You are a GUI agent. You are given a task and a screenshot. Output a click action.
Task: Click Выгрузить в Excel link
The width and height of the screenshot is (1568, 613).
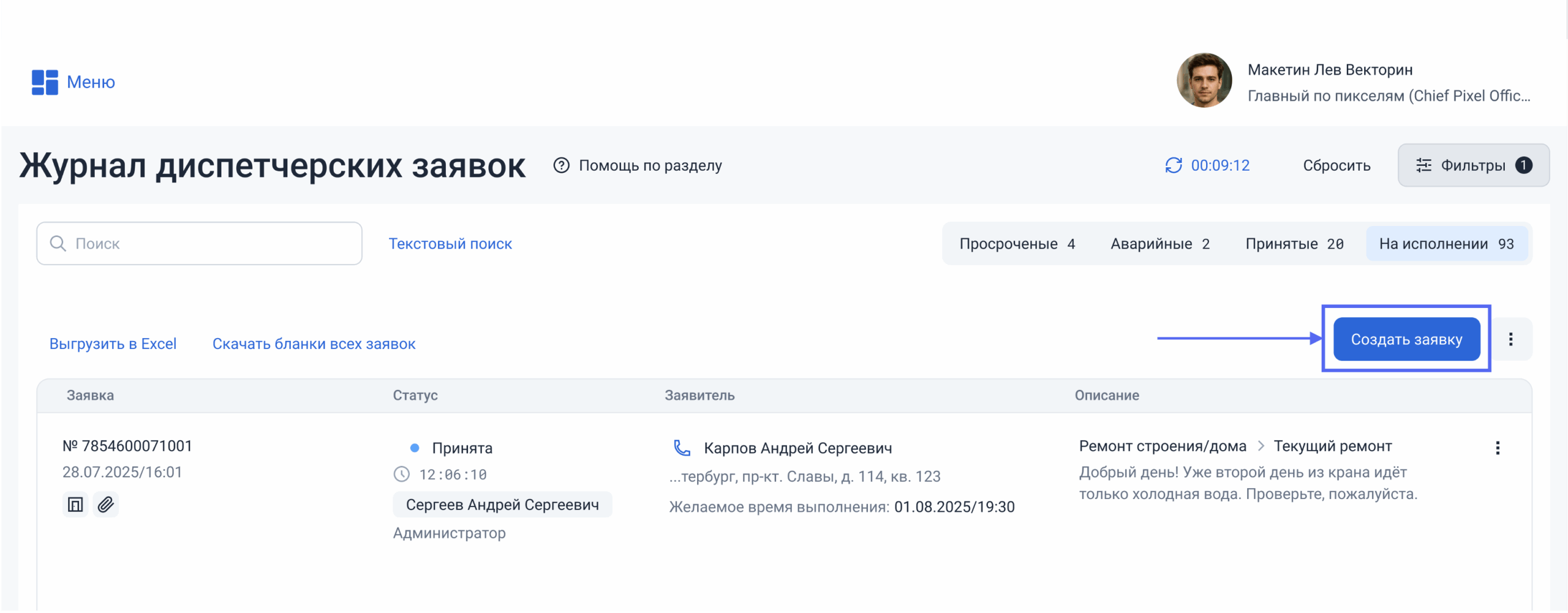pyautogui.click(x=113, y=344)
